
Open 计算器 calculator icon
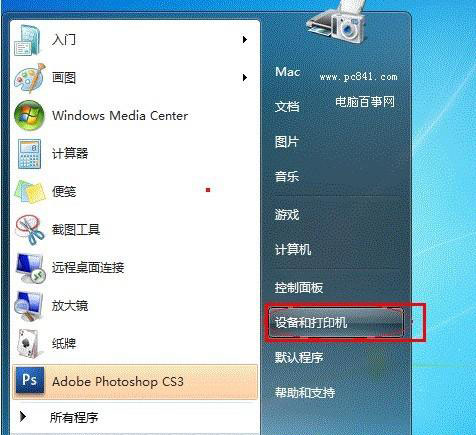[x=29, y=154]
